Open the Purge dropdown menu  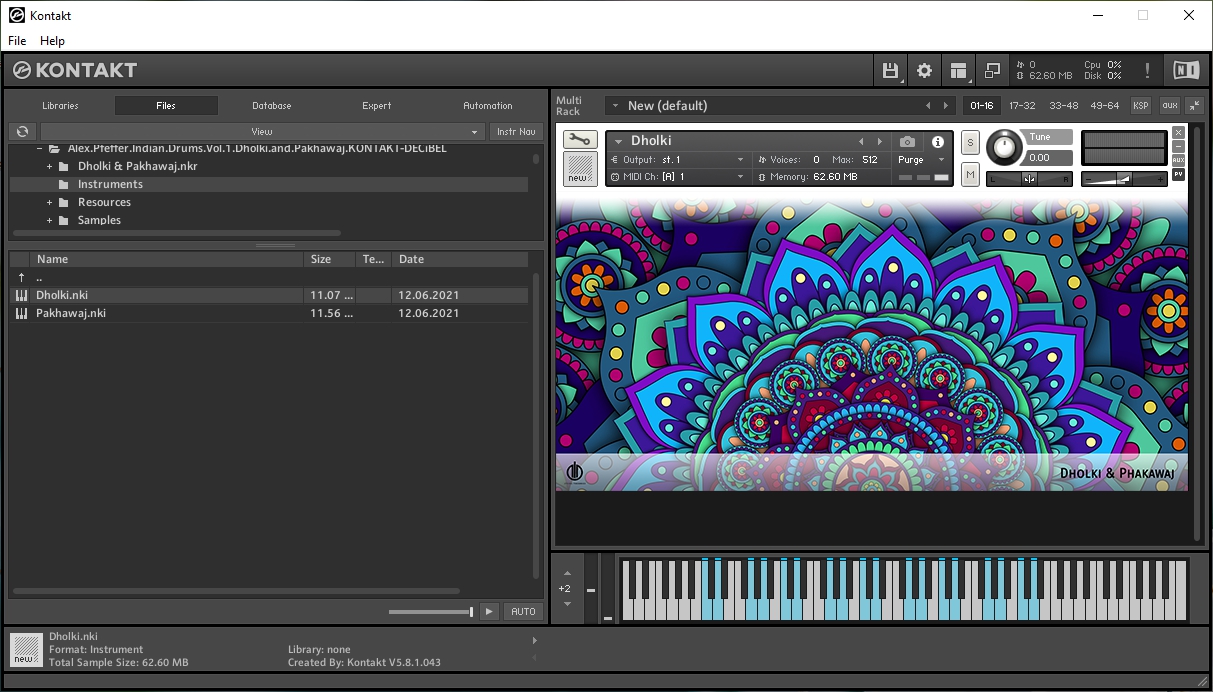(920, 160)
